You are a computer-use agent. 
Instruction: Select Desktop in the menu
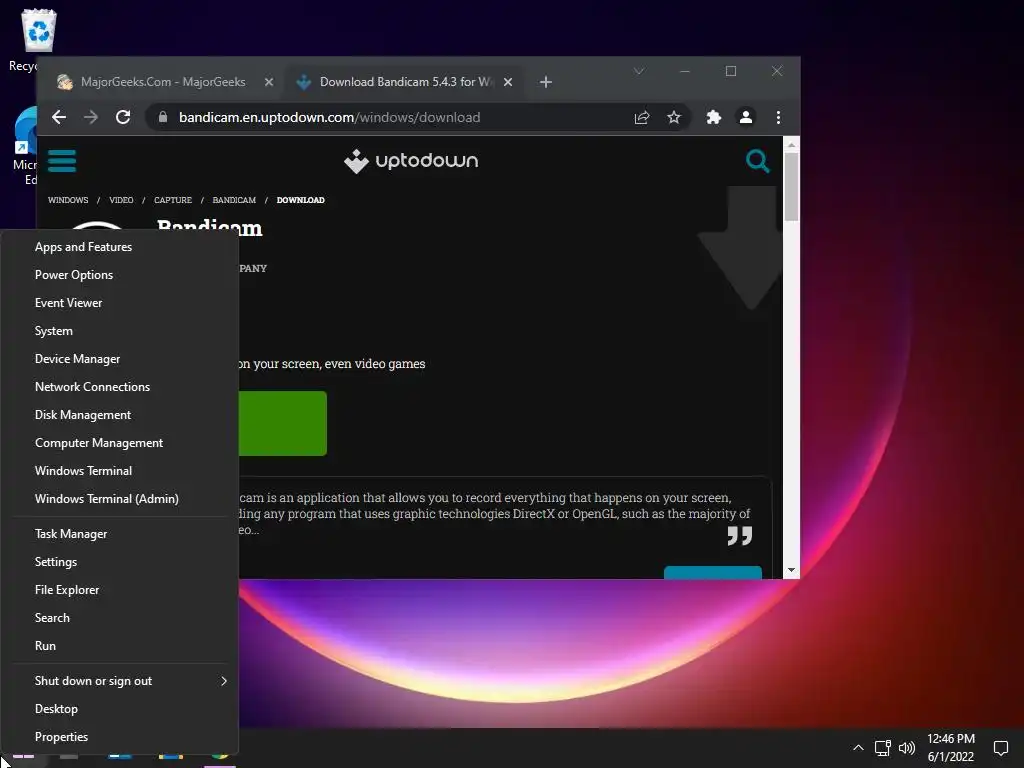click(x=120, y=709)
